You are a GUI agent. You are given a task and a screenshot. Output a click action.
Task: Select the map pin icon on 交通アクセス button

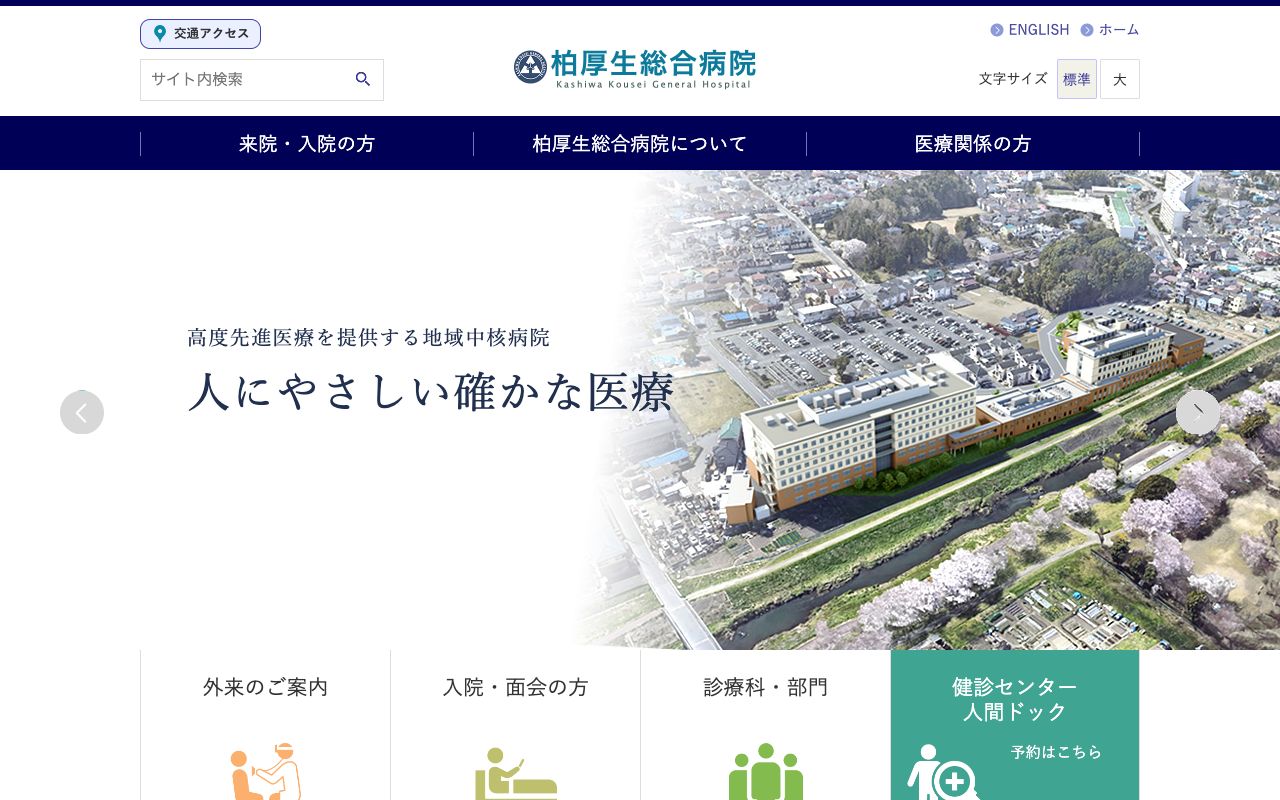(x=160, y=33)
